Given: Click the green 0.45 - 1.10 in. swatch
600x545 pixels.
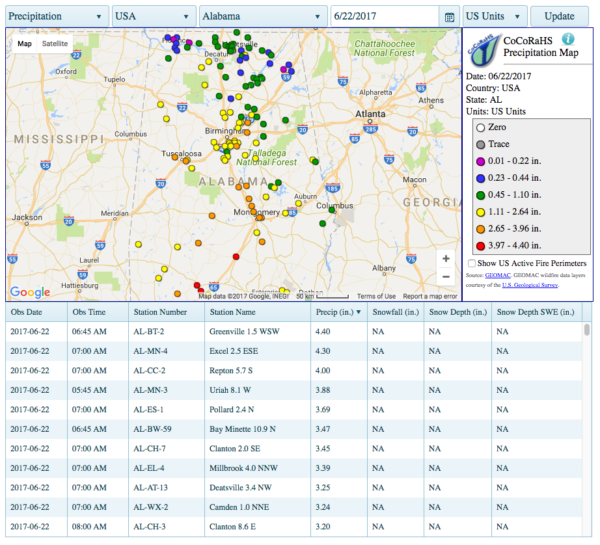Looking at the screenshot, I should click(x=480, y=195).
